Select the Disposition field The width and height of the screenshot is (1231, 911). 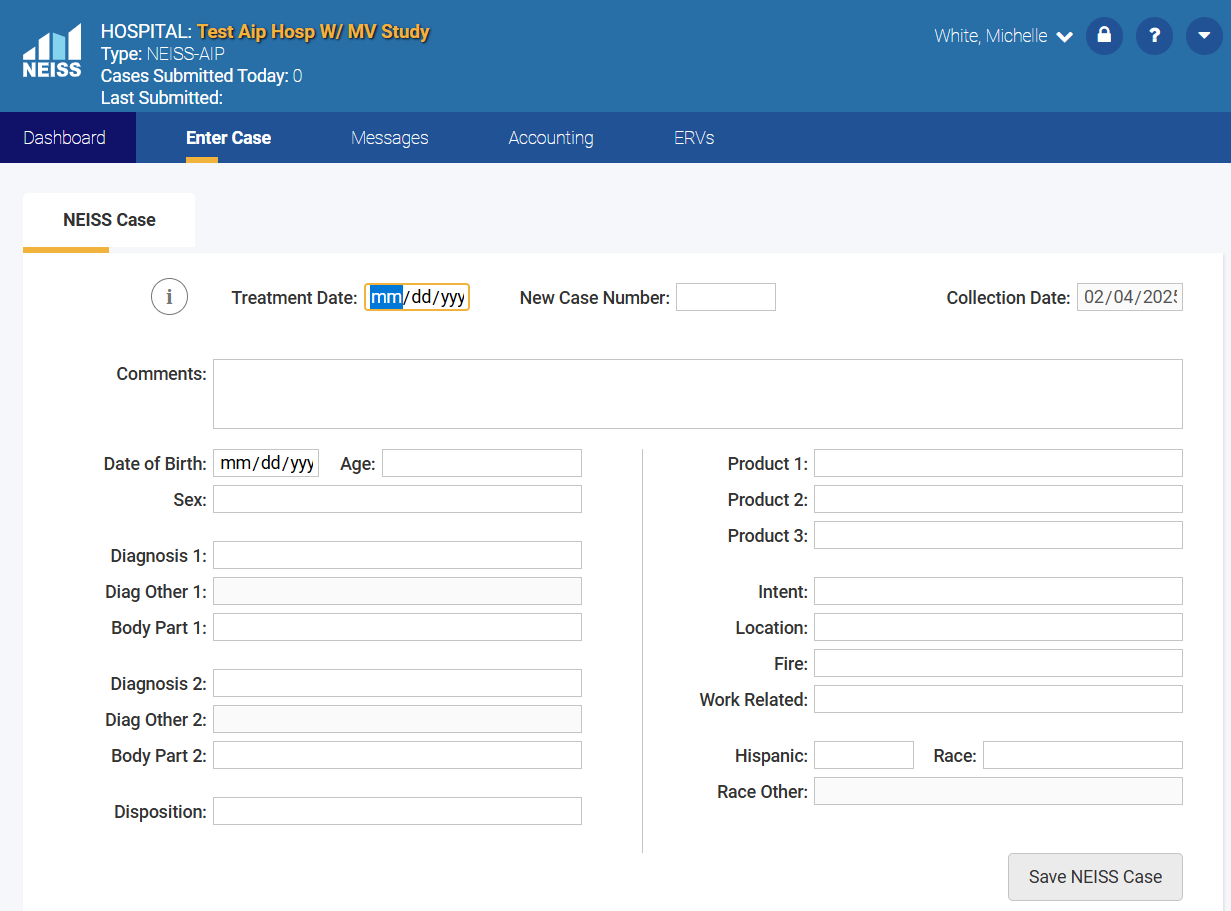(397, 811)
